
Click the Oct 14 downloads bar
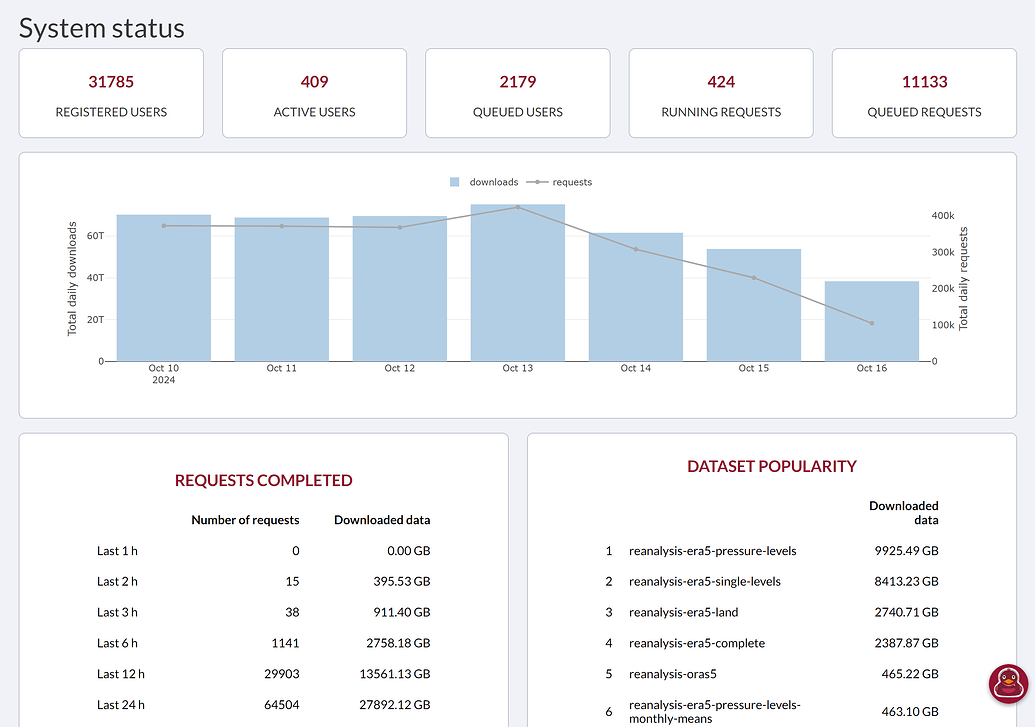pyautogui.click(x=636, y=297)
